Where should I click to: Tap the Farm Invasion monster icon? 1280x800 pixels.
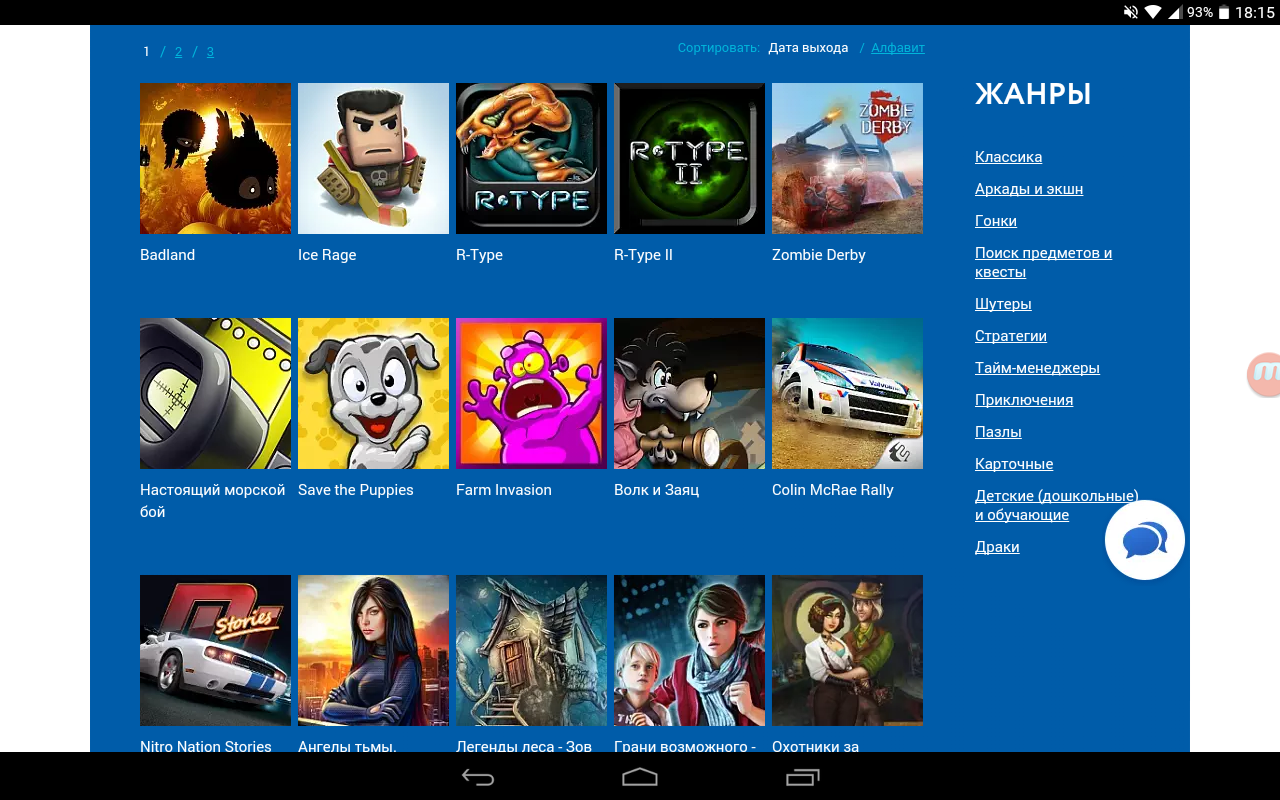[x=531, y=393]
